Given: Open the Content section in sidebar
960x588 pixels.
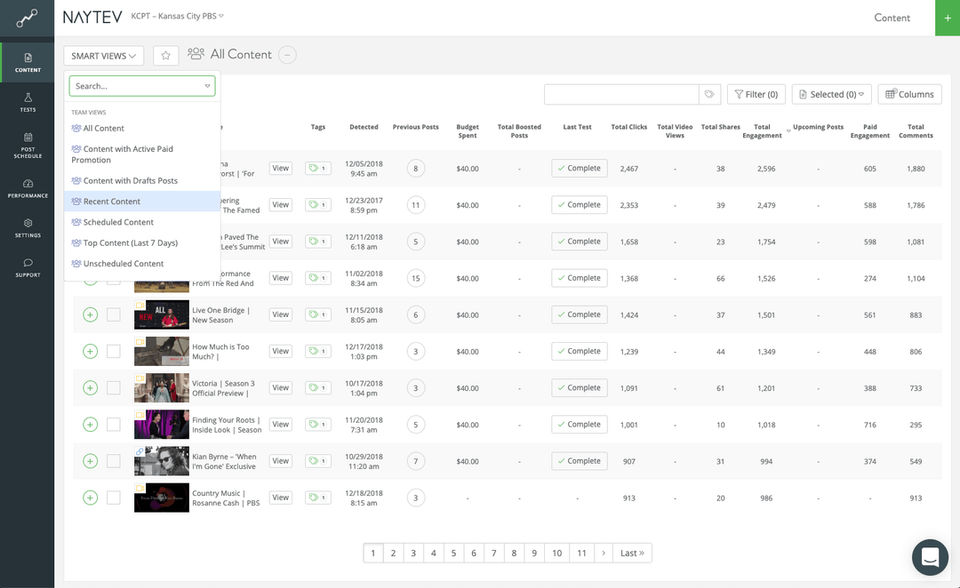Looking at the screenshot, I should click(28, 62).
